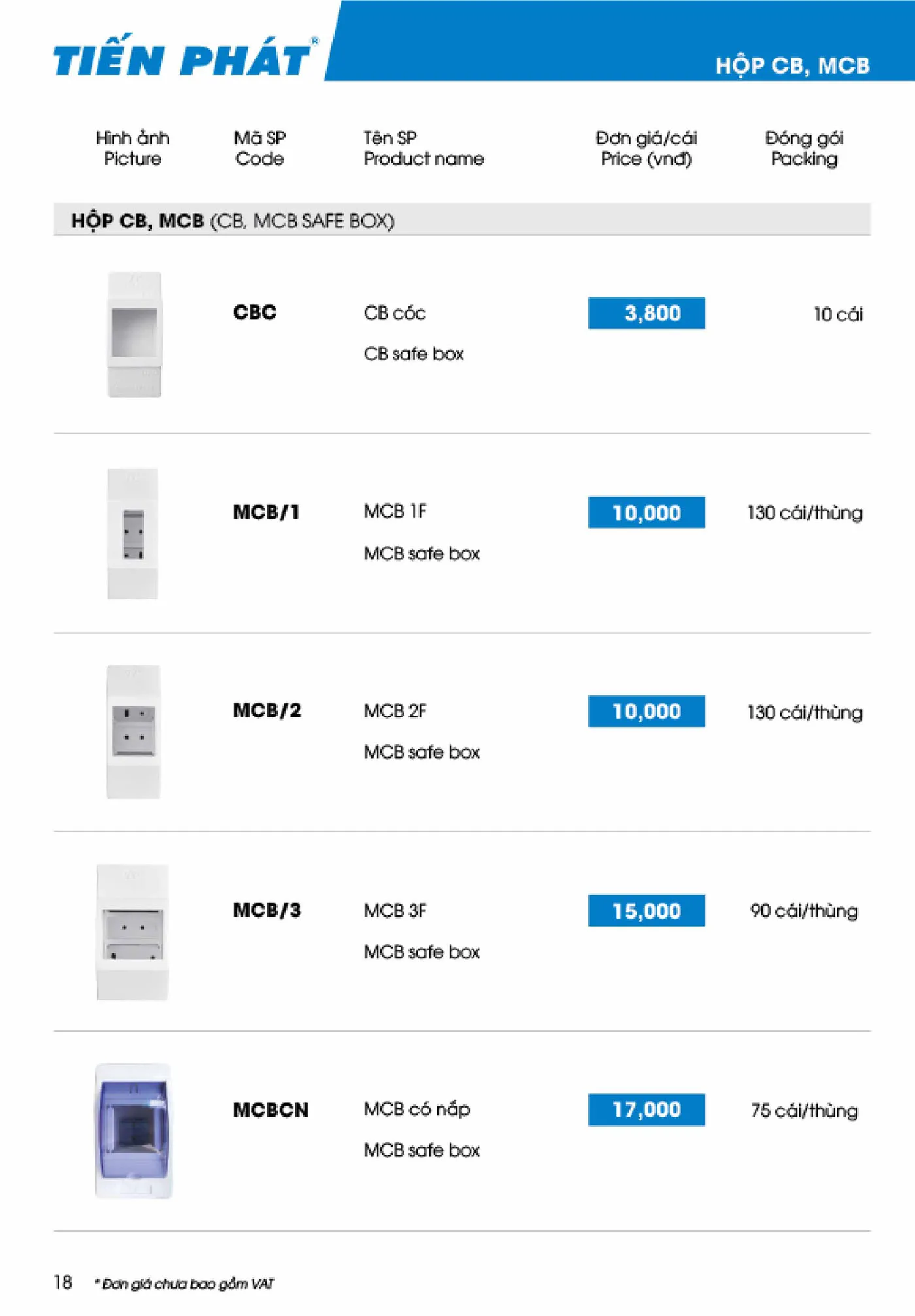Screen dimensions: 915x1316
Task: Select the MCBCN product code text
Action: (x=271, y=1110)
